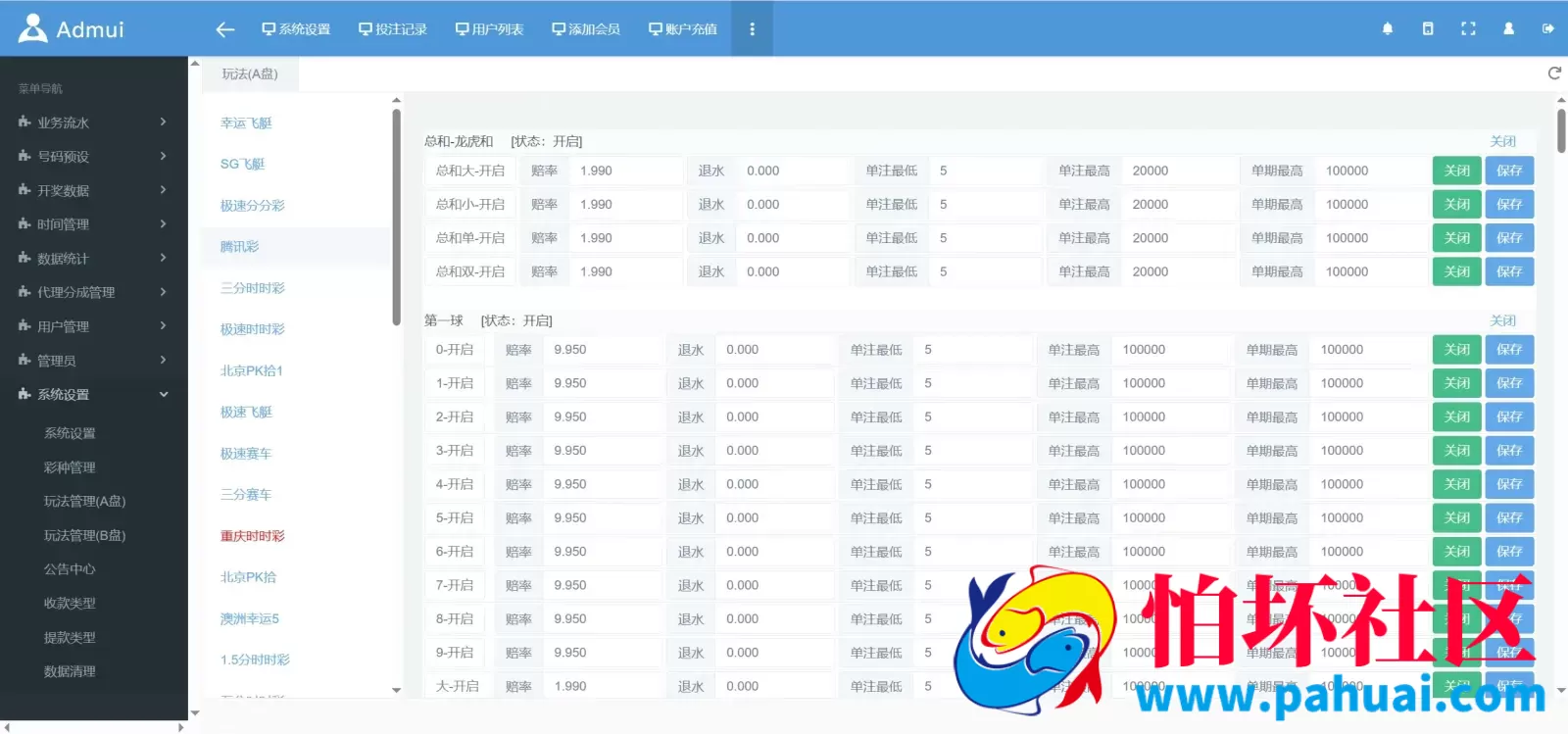Click the logout icon

pyautogui.click(x=1548, y=28)
